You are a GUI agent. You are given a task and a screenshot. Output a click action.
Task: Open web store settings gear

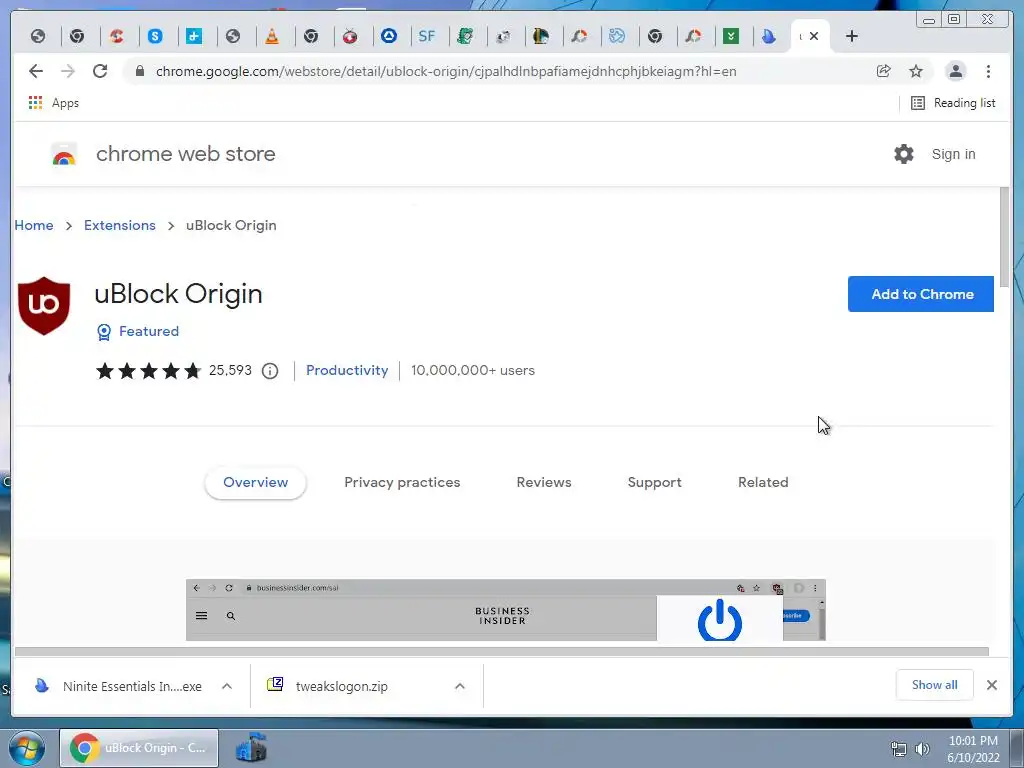tap(904, 154)
